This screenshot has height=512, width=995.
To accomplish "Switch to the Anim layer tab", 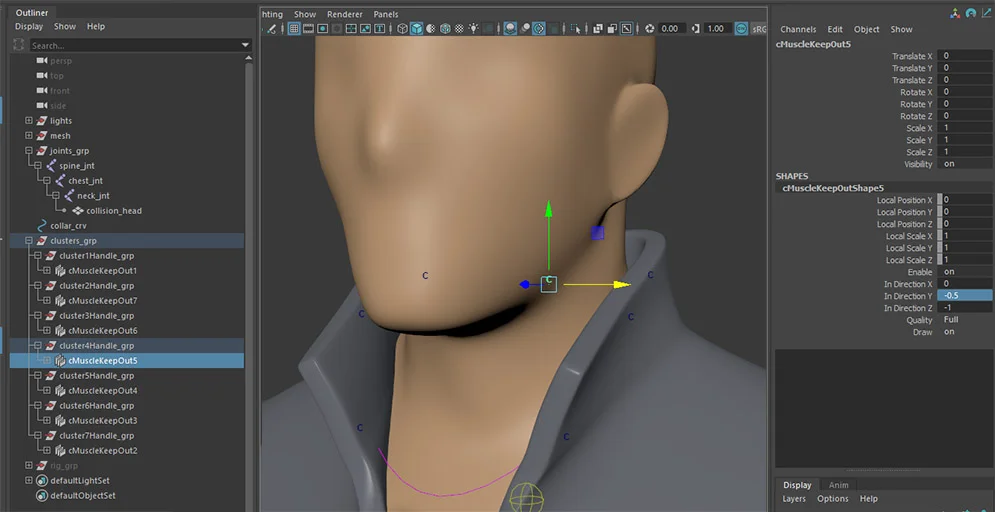I will [839, 485].
